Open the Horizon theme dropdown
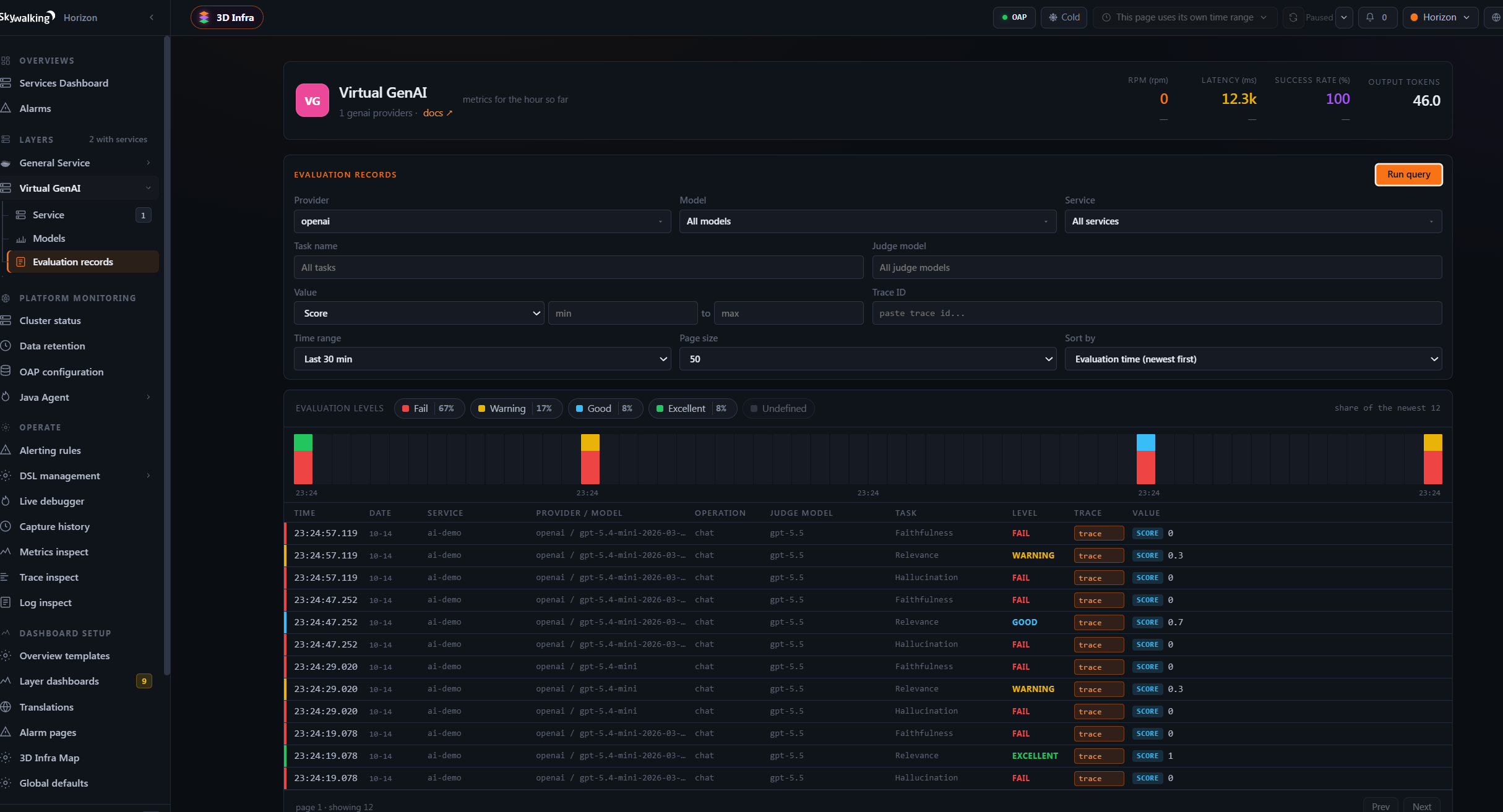1503x812 pixels. pos(1440,17)
